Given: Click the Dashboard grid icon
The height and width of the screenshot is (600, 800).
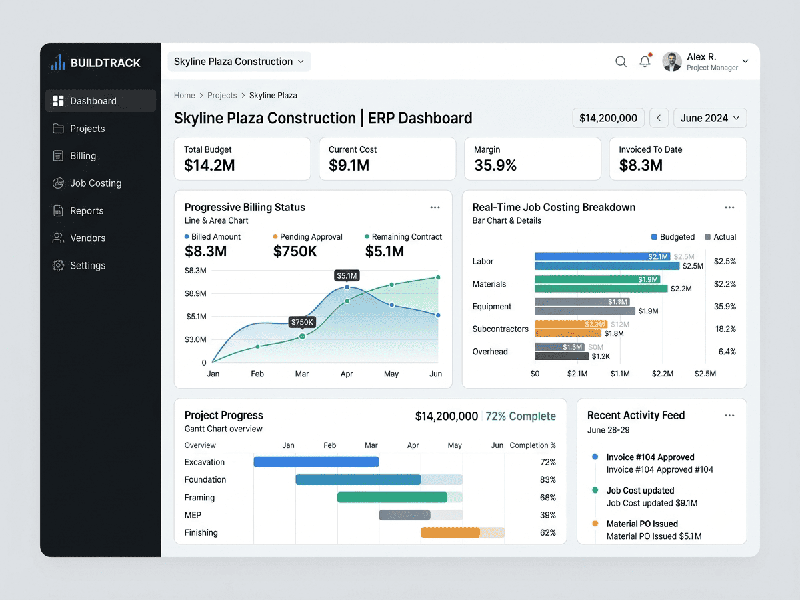Looking at the screenshot, I should [x=58, y=101].
